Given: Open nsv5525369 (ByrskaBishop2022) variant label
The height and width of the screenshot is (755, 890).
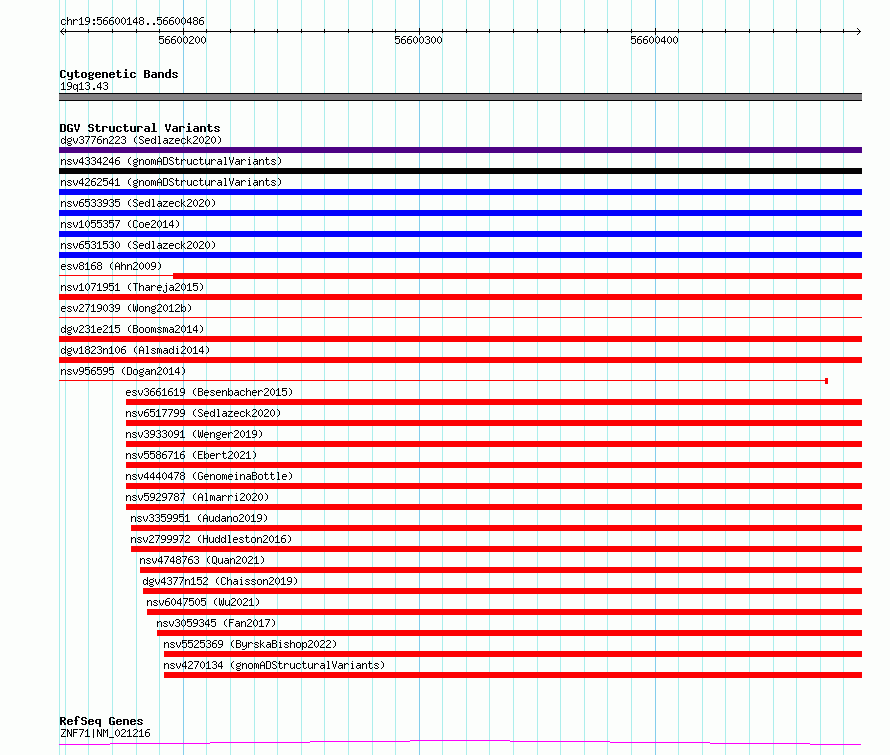Looking at the screenshot, I should point(250,644).
